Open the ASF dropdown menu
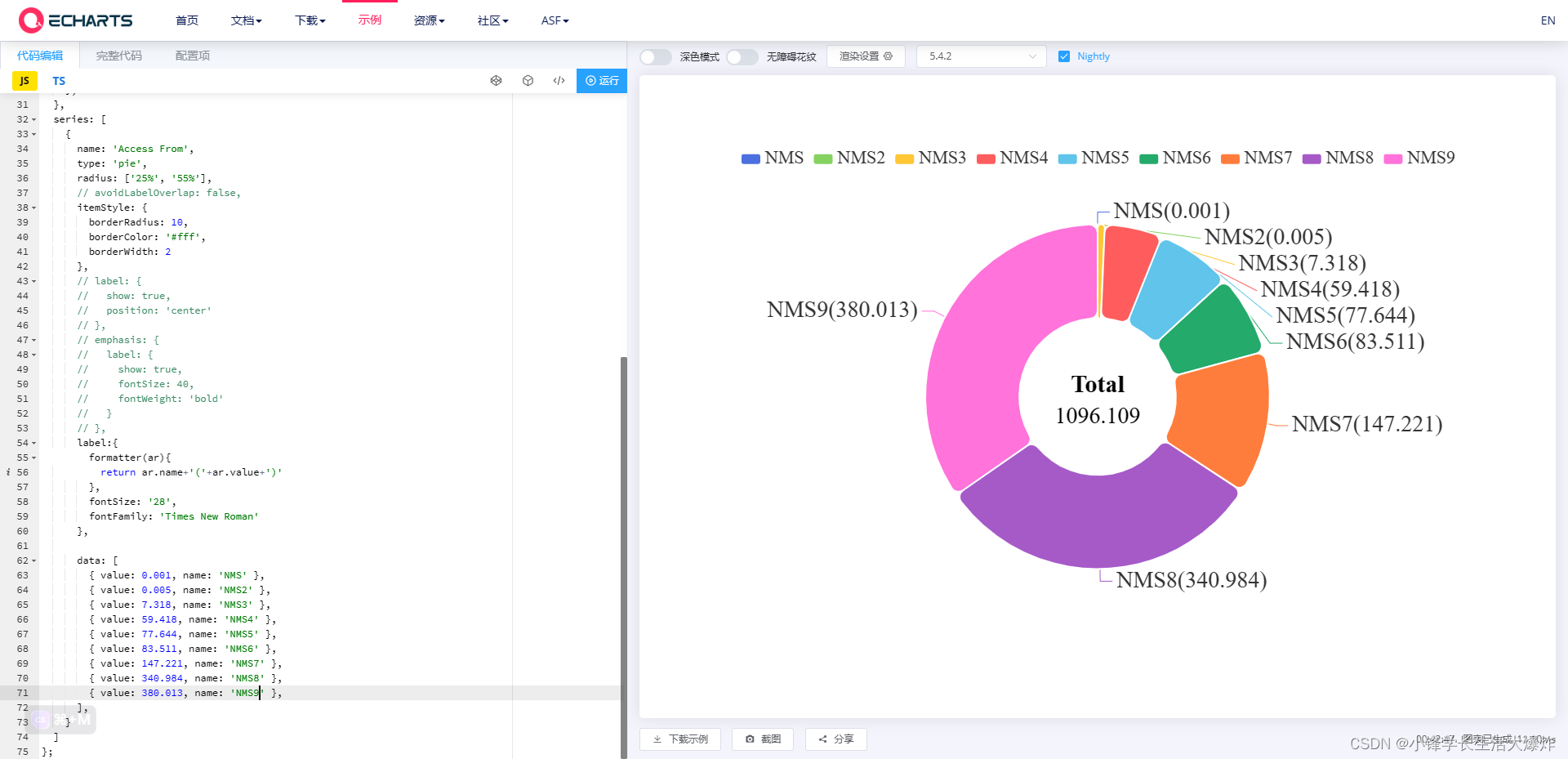Viewport: 1568px width, 759px height. click(555, 20)
